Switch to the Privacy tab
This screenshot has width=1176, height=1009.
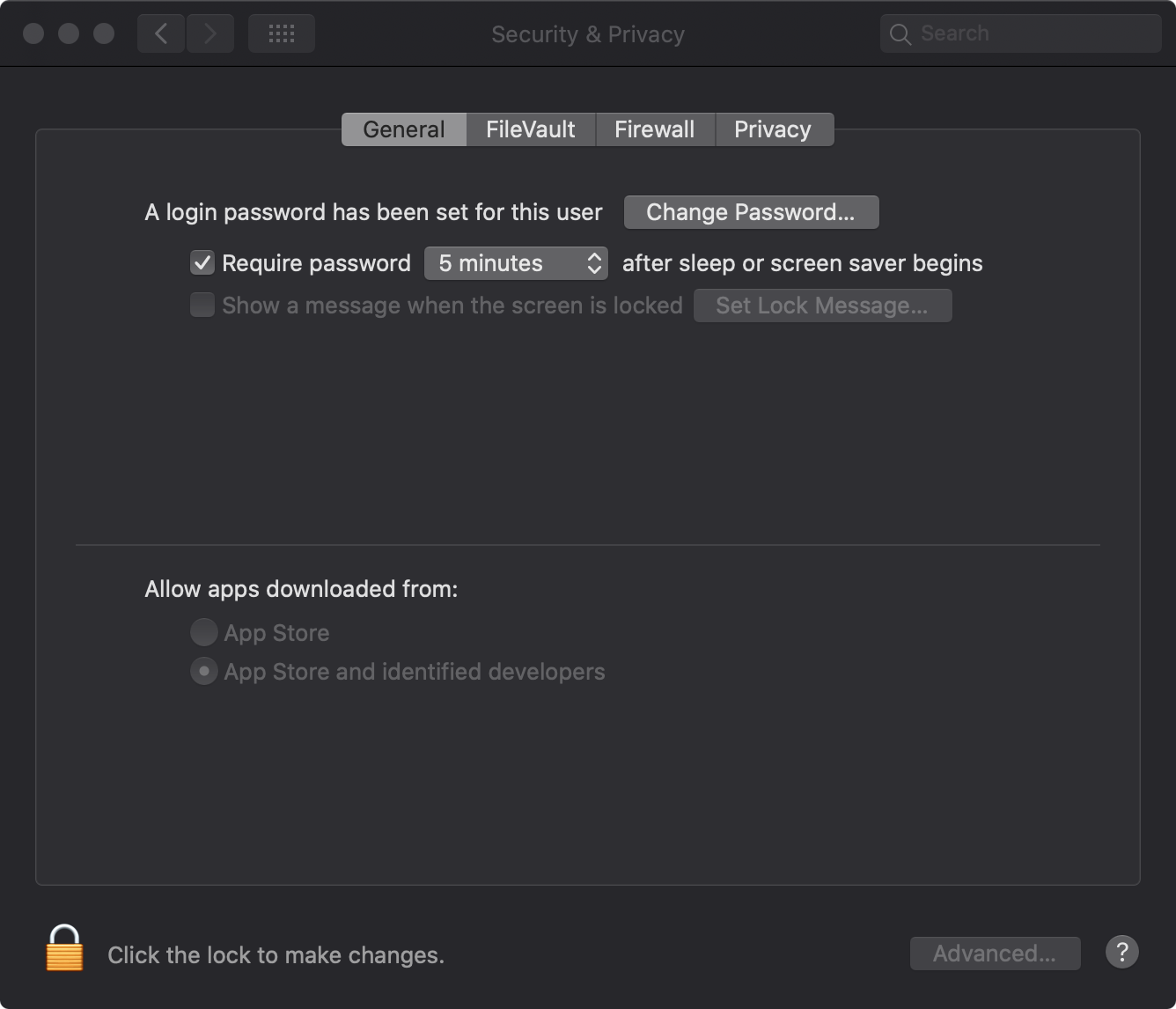(774, 129)
